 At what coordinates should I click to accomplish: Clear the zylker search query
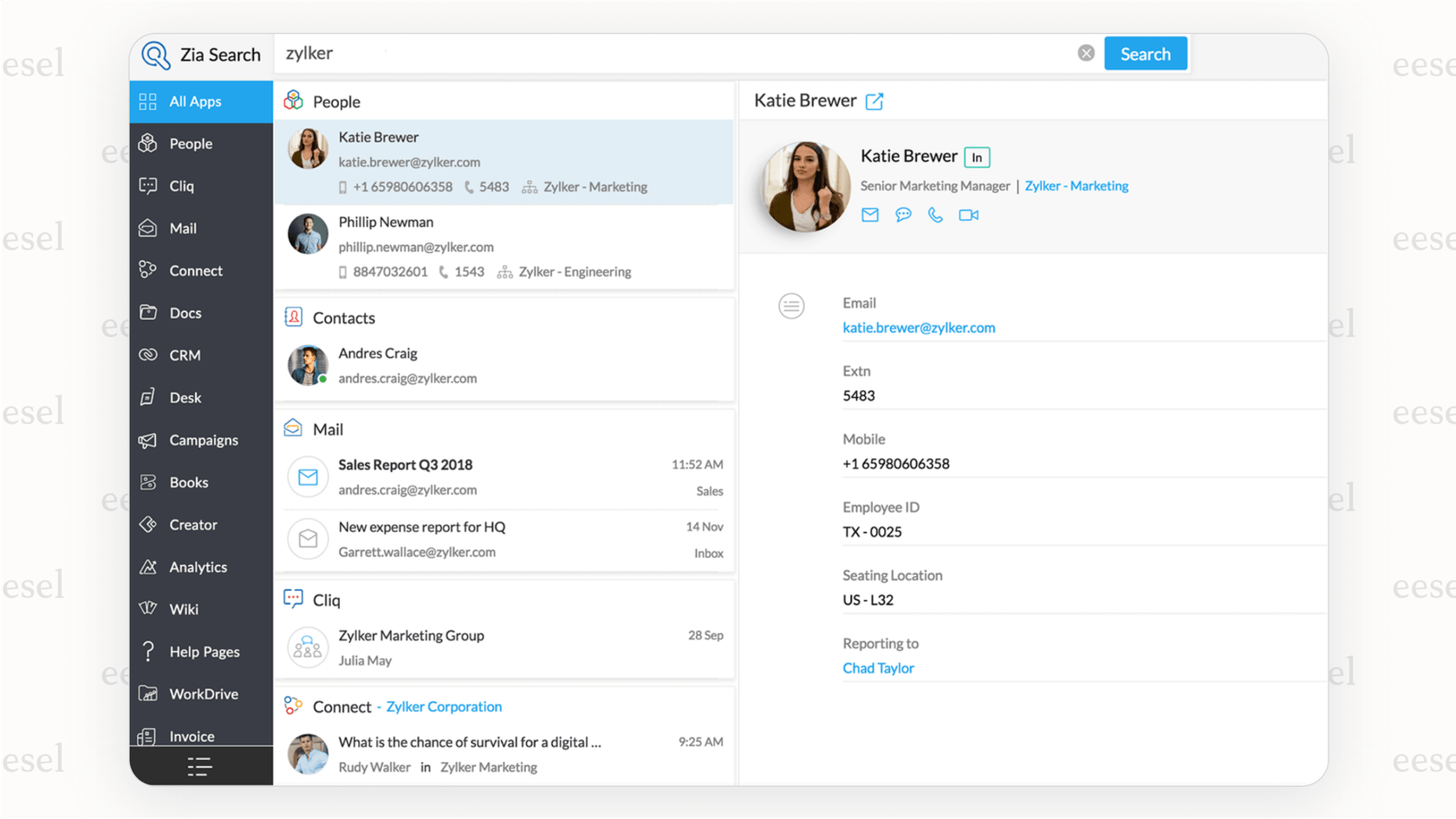coord(1086,52)
